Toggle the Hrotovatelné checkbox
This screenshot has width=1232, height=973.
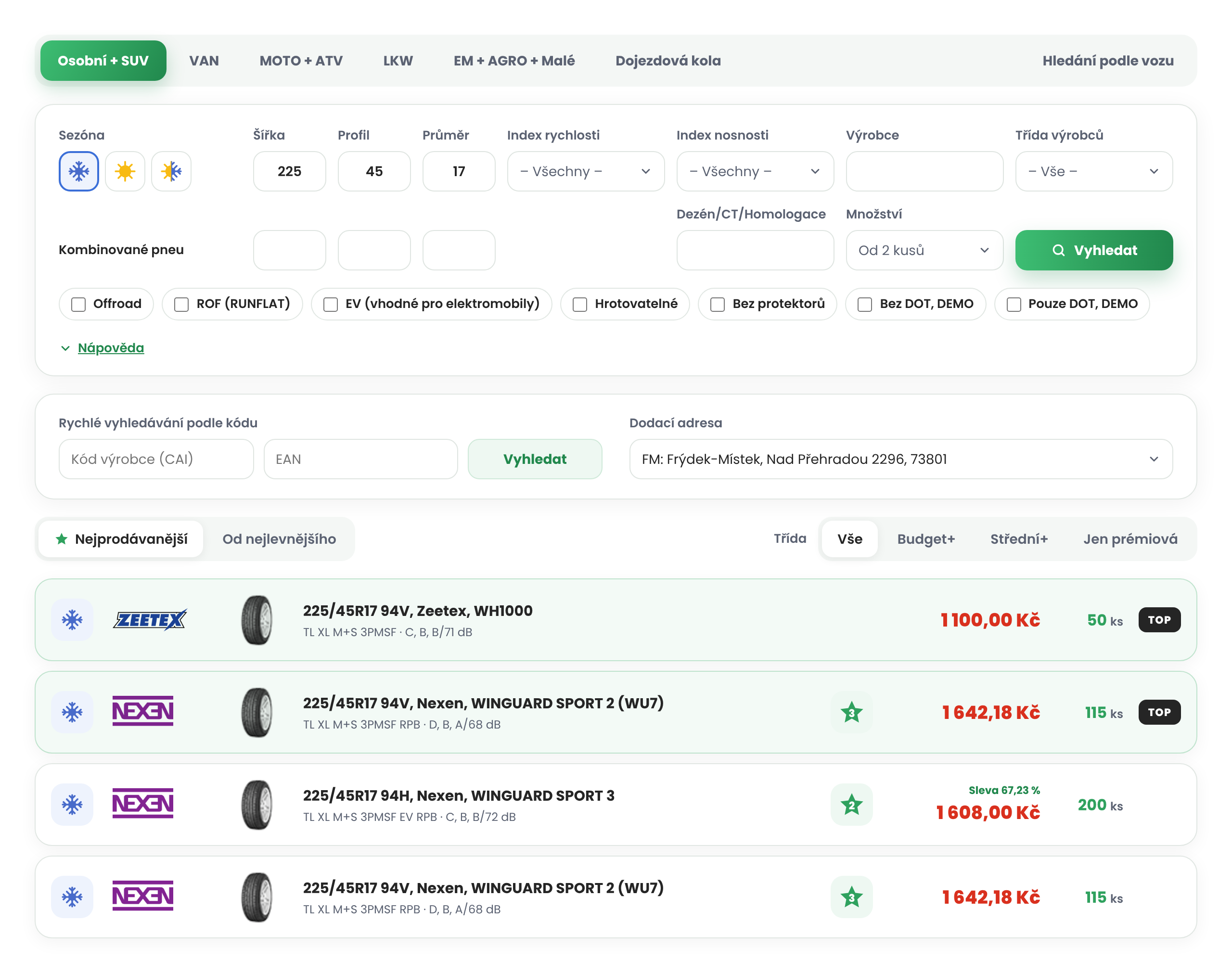pyautogui.click(x=580, y=304)
